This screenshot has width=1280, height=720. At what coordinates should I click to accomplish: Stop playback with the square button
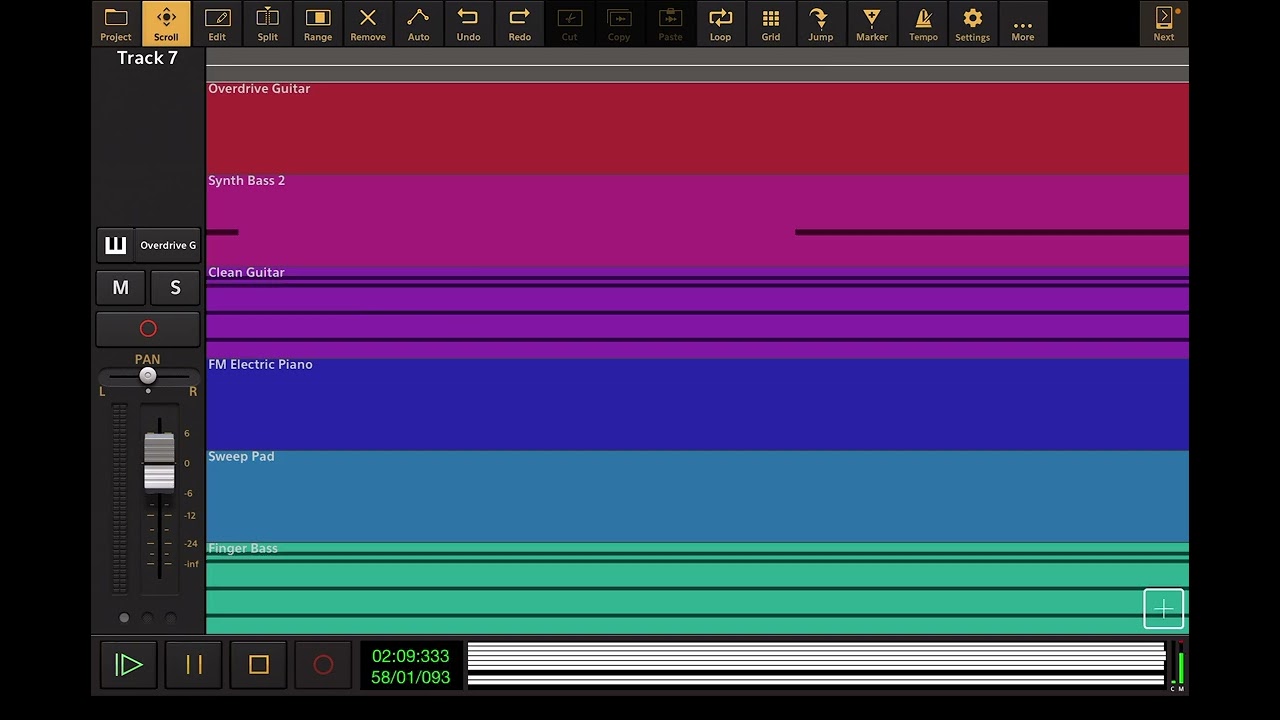click(259, 665)
